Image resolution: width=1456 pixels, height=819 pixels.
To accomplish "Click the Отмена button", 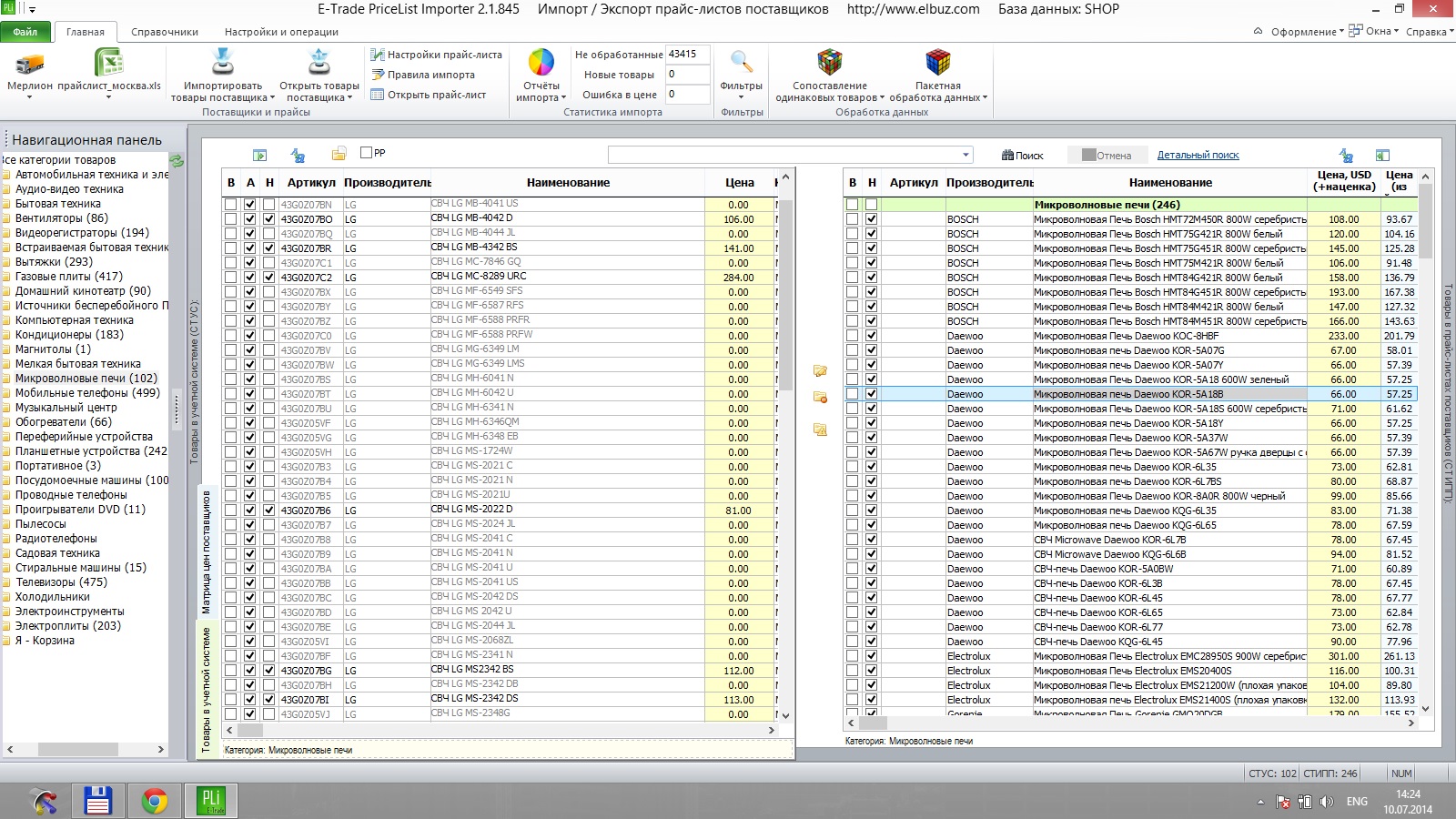I will [x=1107, y=156].
